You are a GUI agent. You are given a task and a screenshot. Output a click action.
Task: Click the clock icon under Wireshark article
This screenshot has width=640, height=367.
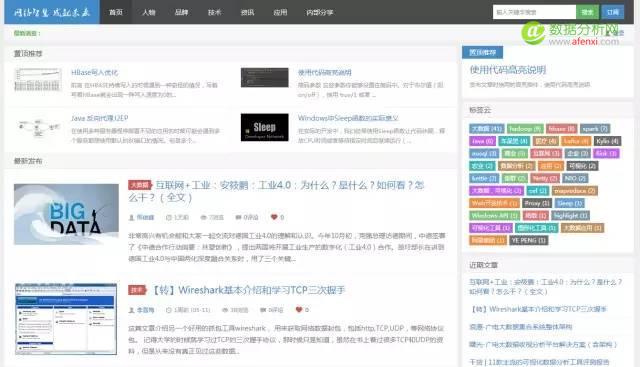point(169,310)
